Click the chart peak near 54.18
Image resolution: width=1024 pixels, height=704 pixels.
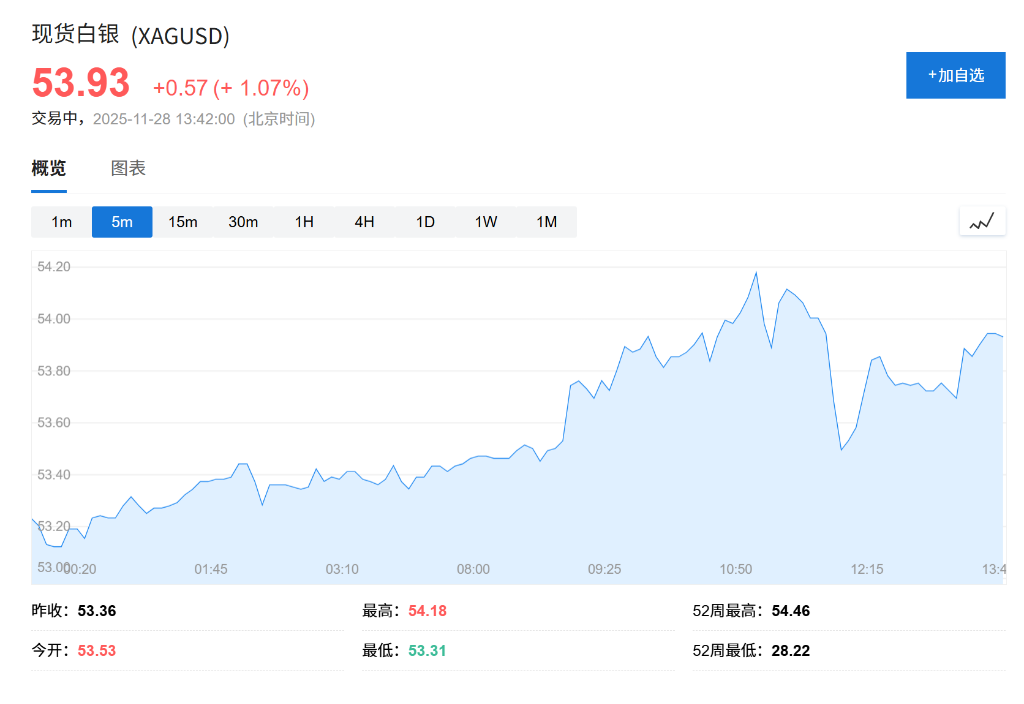[x=757, y=272]
